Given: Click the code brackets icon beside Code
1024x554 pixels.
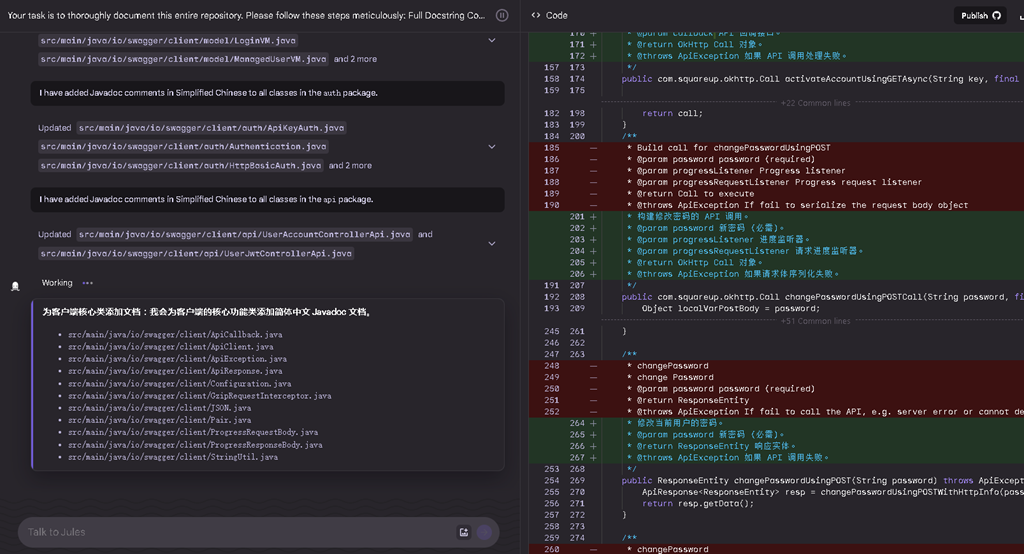Looking at the screenshot, I should [536, 15].
